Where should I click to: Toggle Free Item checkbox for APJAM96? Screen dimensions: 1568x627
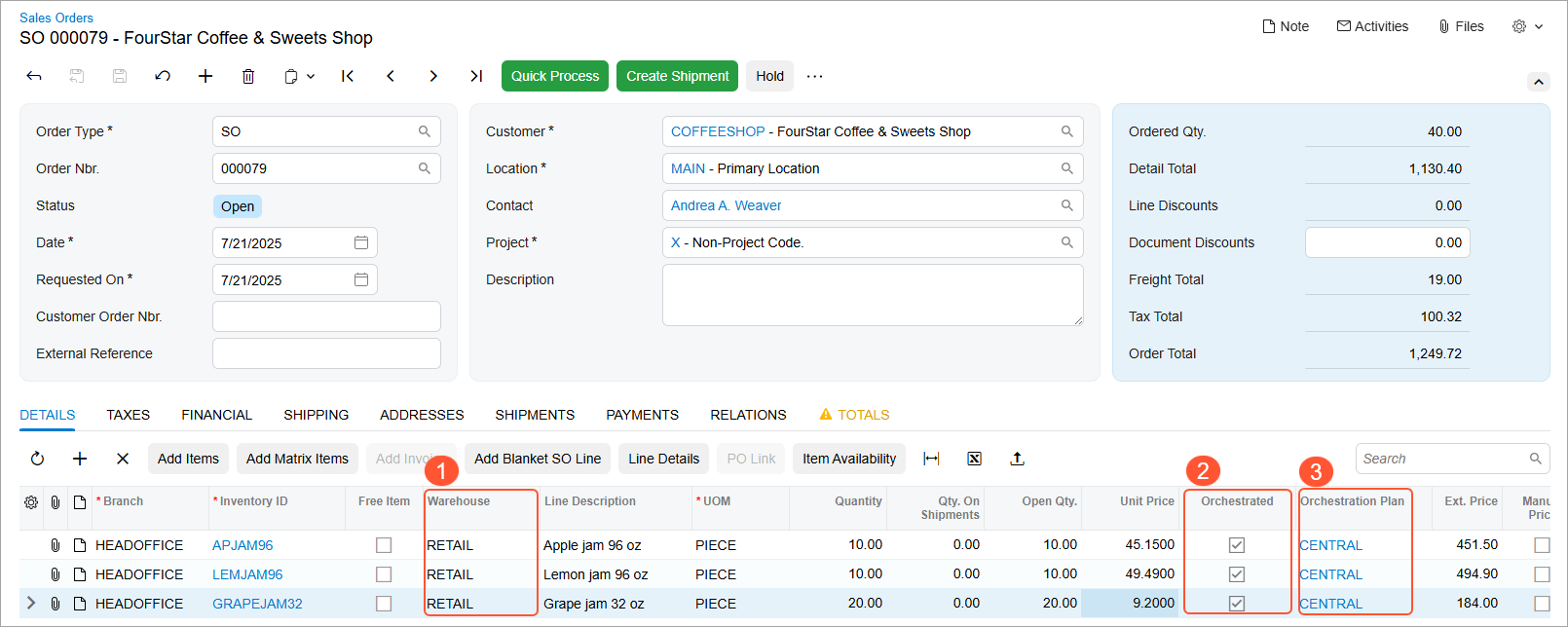tap(384, 545)
